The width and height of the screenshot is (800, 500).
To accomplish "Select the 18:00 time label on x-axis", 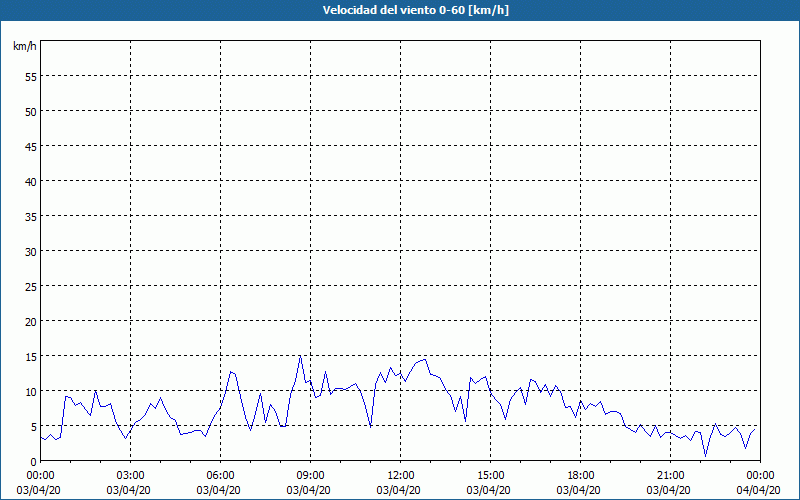I will (x=580, y=475).
